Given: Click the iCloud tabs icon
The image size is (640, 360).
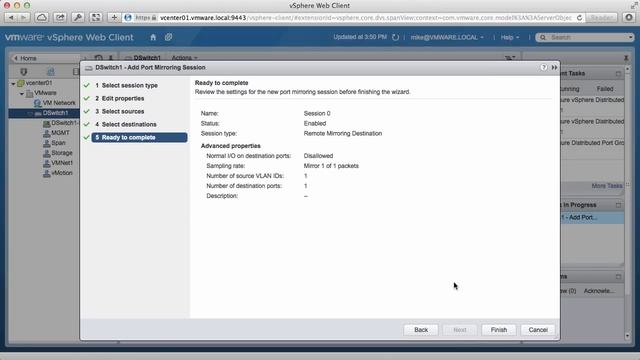Looking at the screenshot, I should 42,18.
